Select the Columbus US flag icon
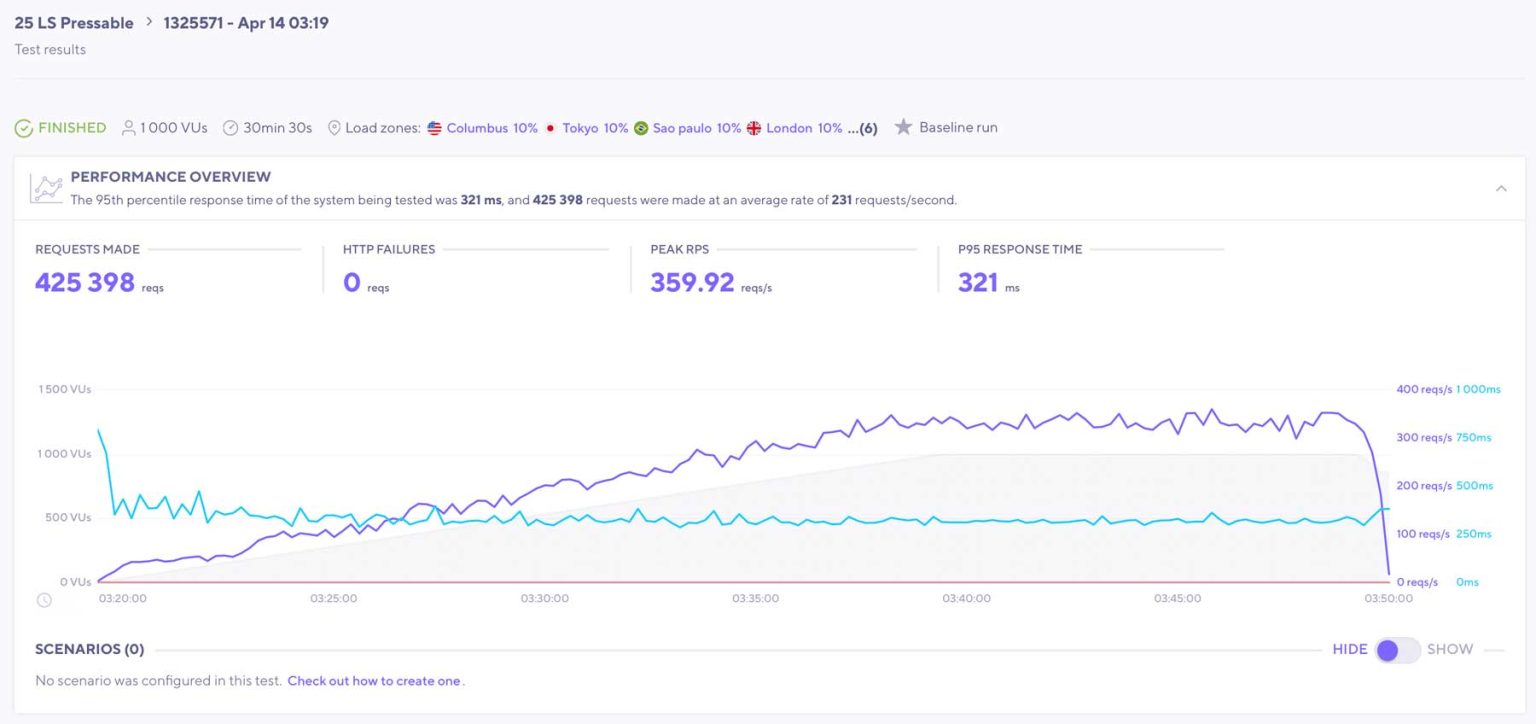The width and height of the screenshot is (1536, 724). click(x=433, y=127)
